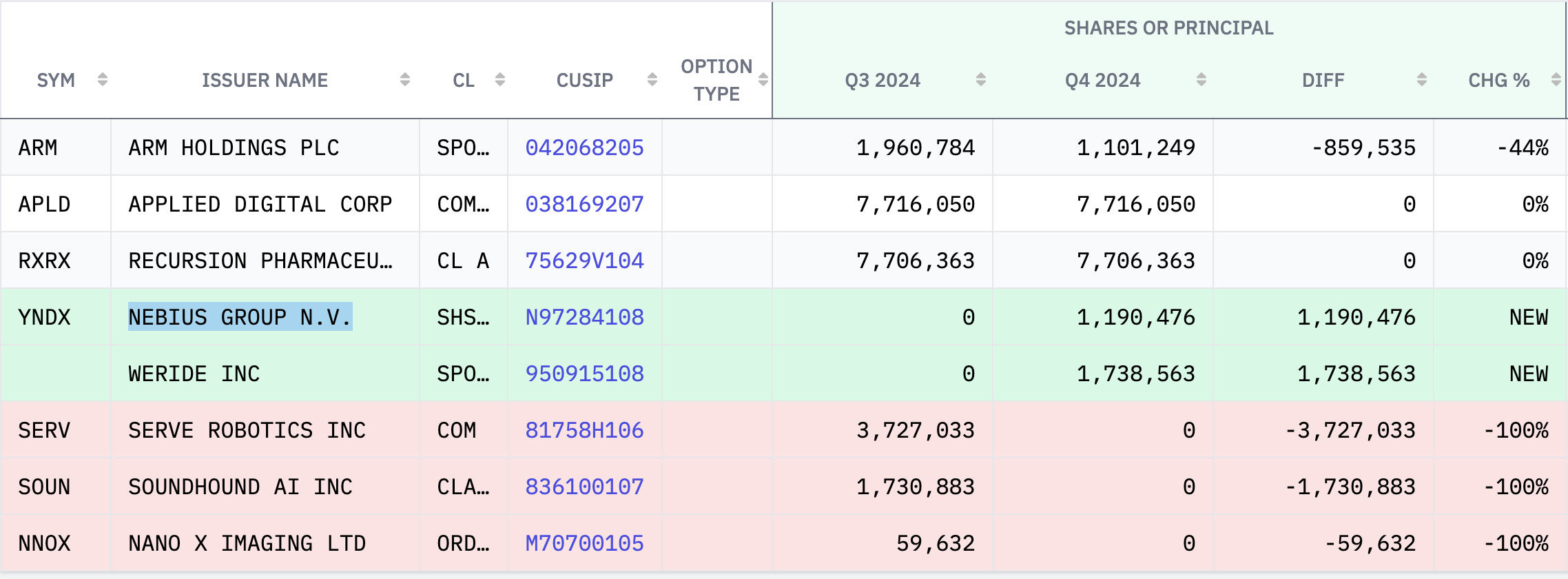The width and height of the screenshot is (1568, 579).
Task: Sort by CL column arrows
Action: [x=500, y=80]
